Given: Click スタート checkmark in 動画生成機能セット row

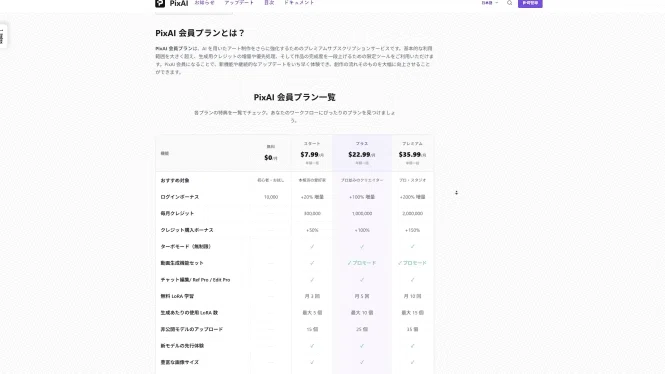Looking at the screenshot, I should [312, 263].
